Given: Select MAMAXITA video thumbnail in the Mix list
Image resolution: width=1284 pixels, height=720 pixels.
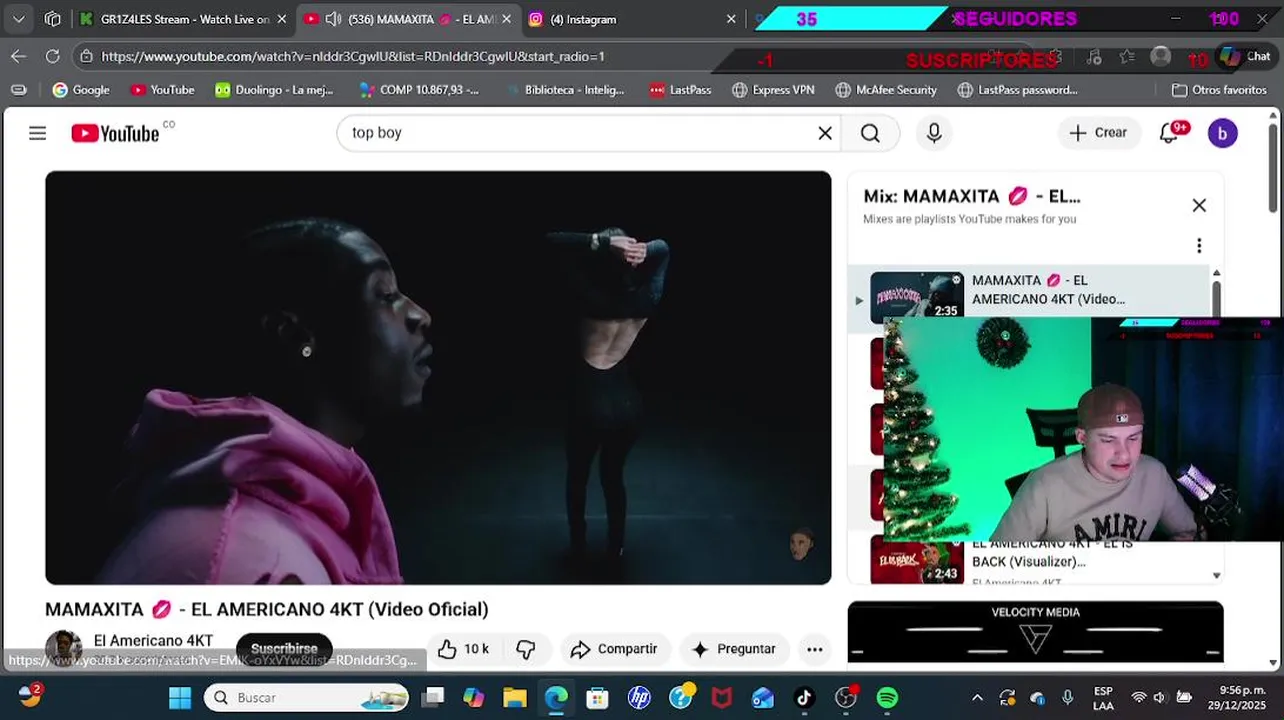Looking at the screenshot, I should [917, 296].
